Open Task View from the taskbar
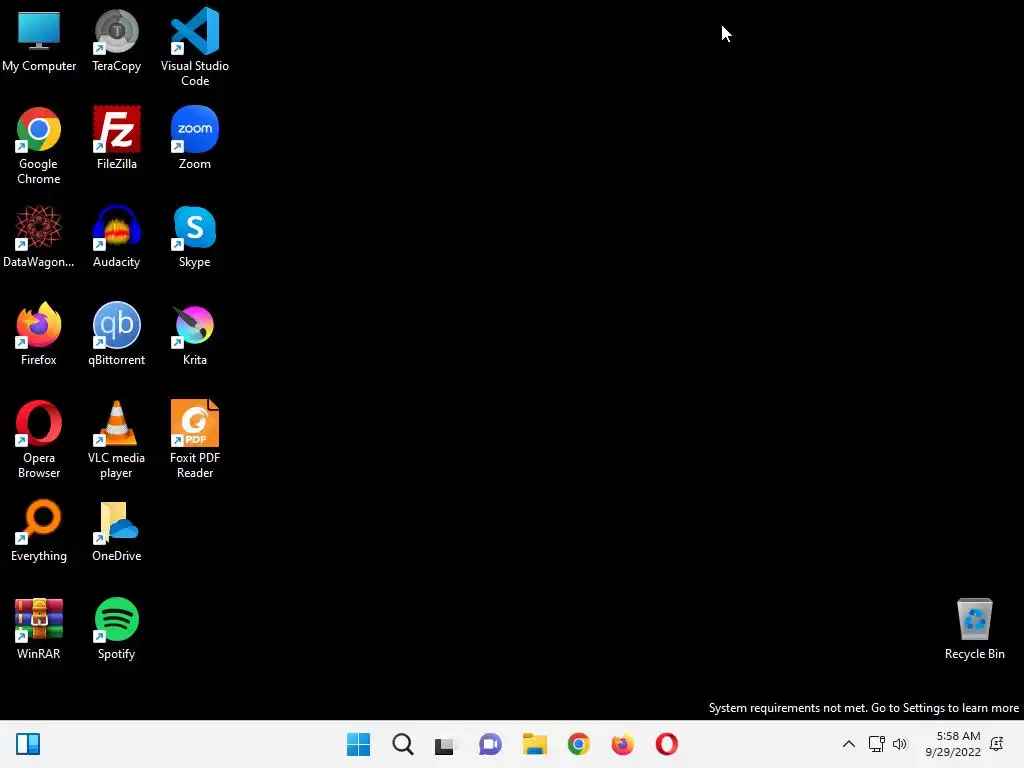Image resolution: width=1024 pixels, height=768 pixels. (x=446, y=744)
